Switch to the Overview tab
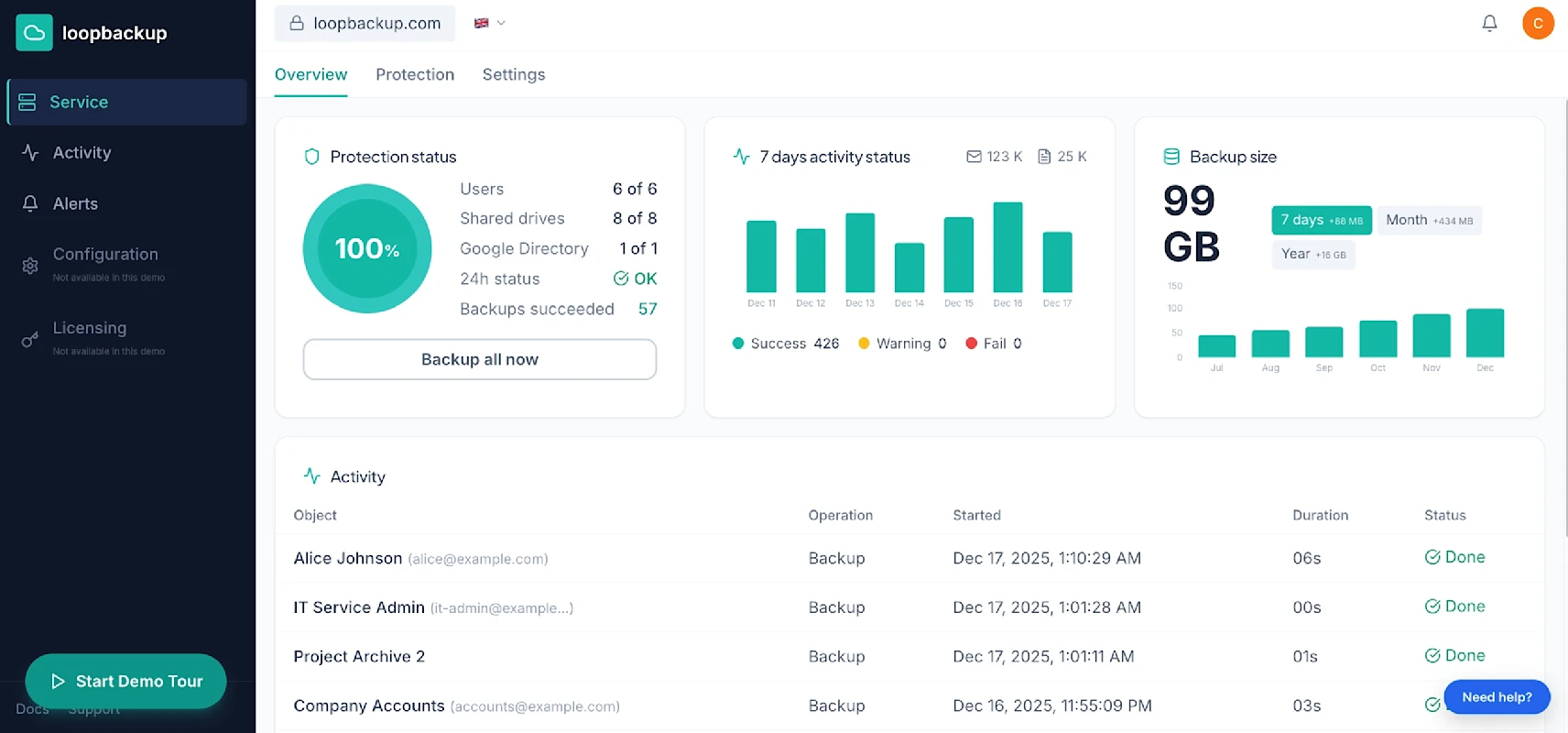The width and height of the screenshot is (1568, 733). click(x=310, y=74)
